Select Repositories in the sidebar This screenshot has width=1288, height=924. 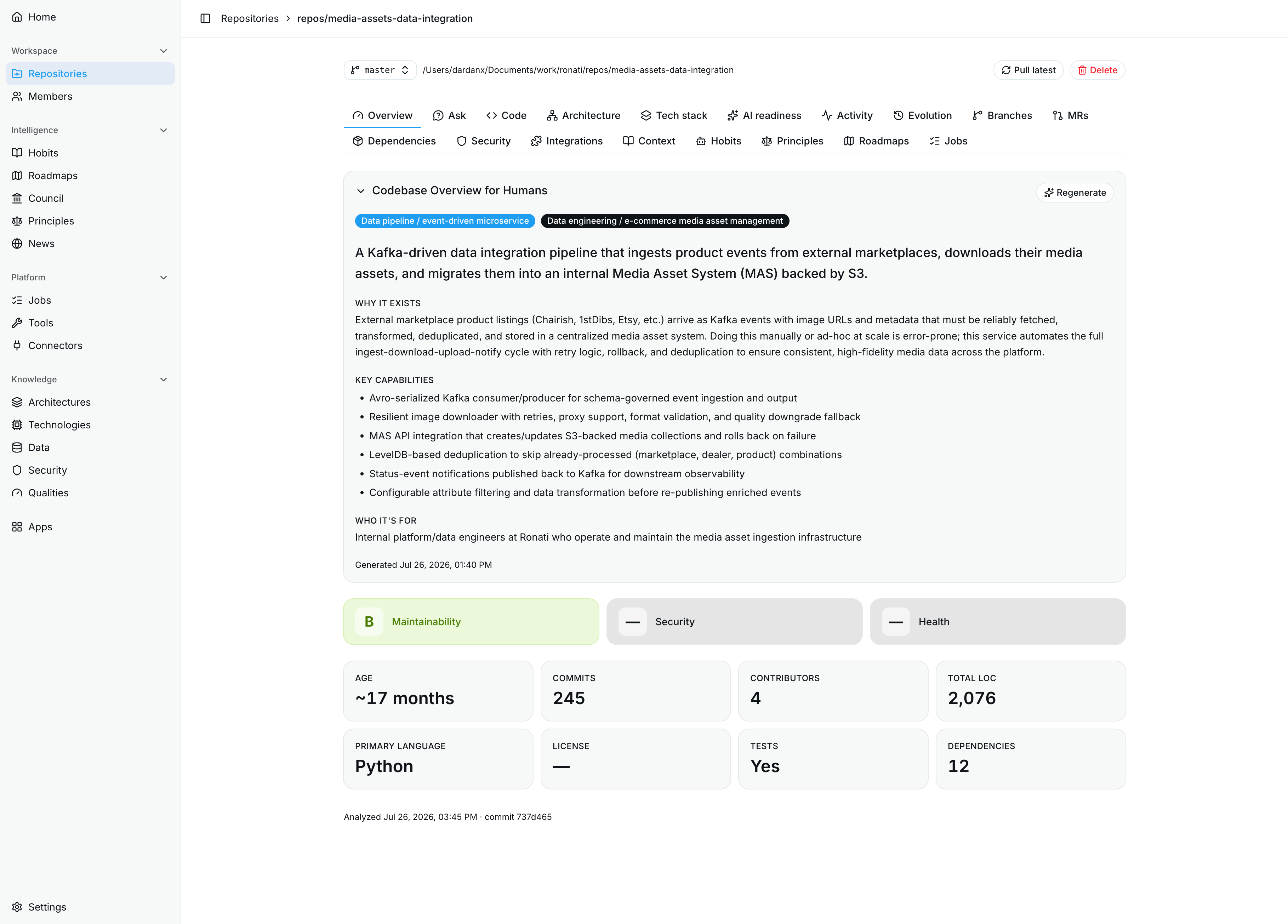90,74
